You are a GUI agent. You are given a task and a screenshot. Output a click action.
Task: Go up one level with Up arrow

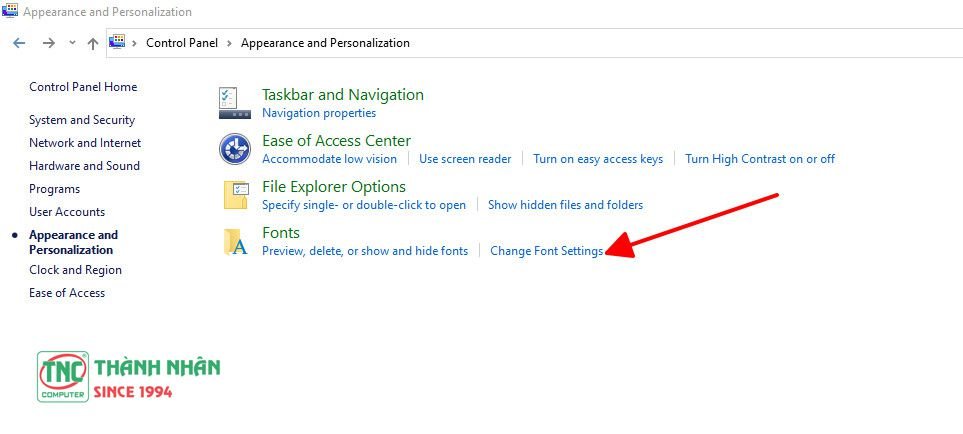[x=93, y=43]
